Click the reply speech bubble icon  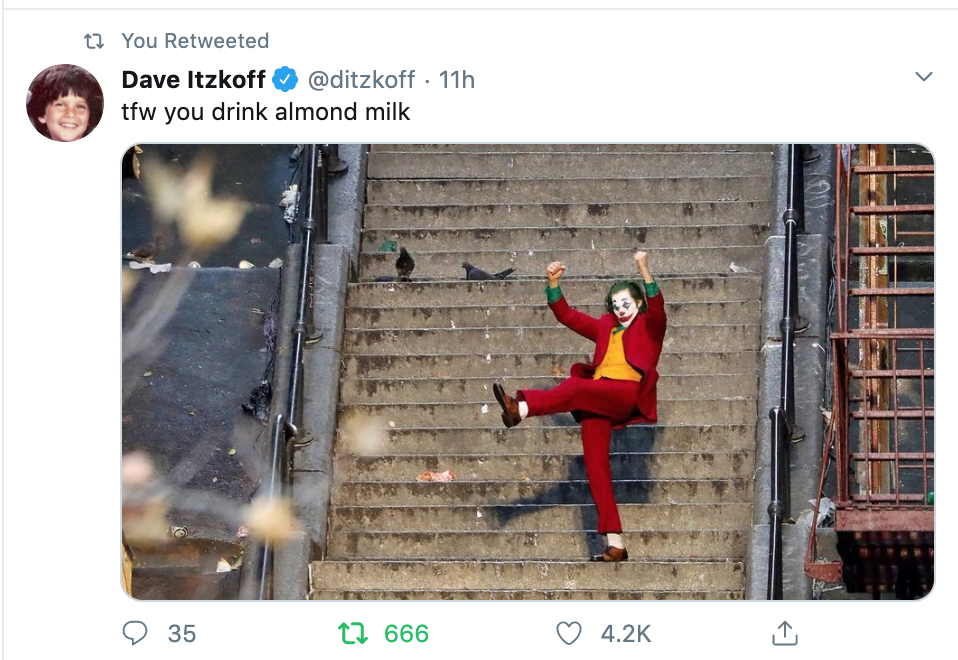tap(137, 633)
